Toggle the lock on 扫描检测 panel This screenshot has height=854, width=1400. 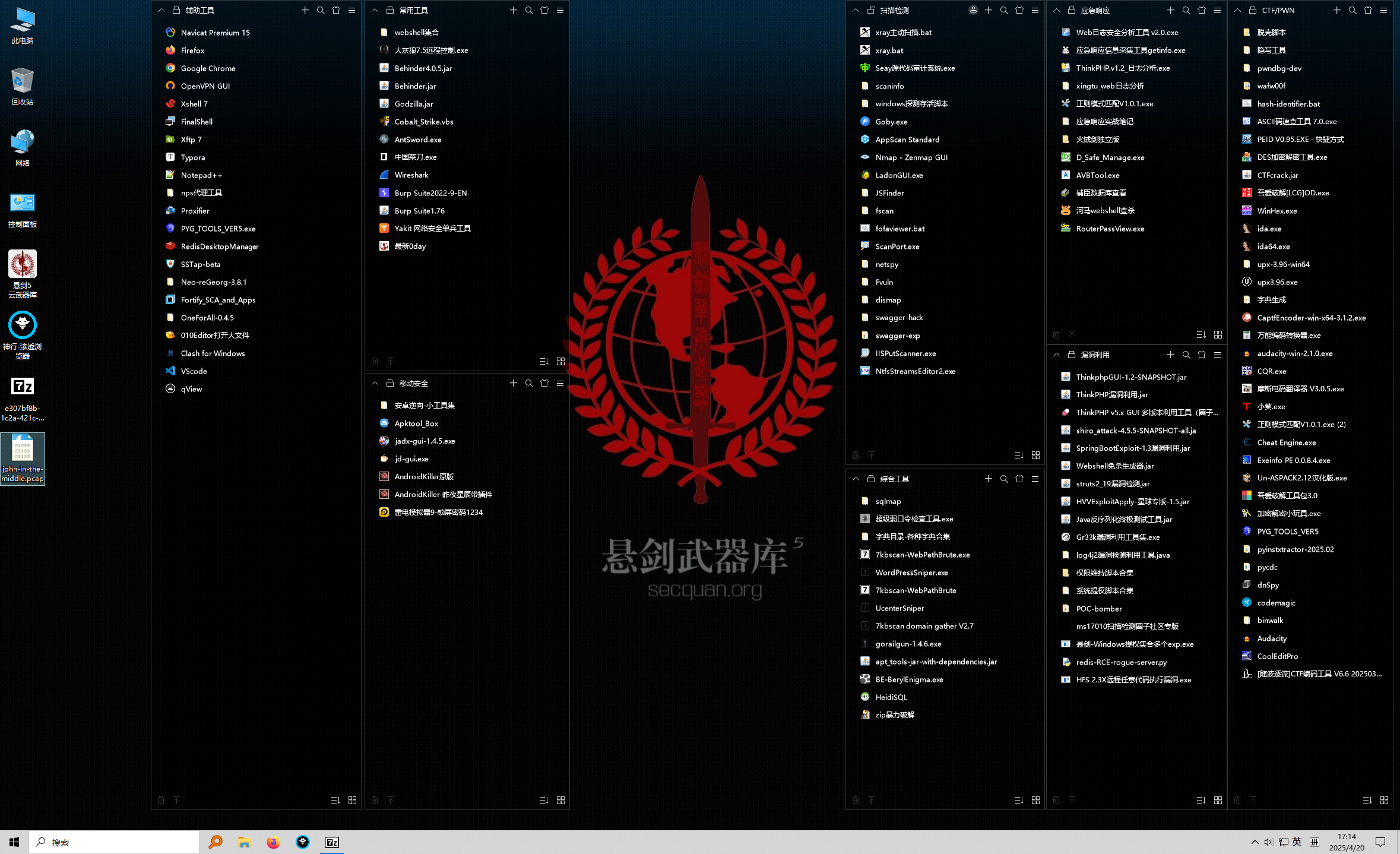[871, 11]
